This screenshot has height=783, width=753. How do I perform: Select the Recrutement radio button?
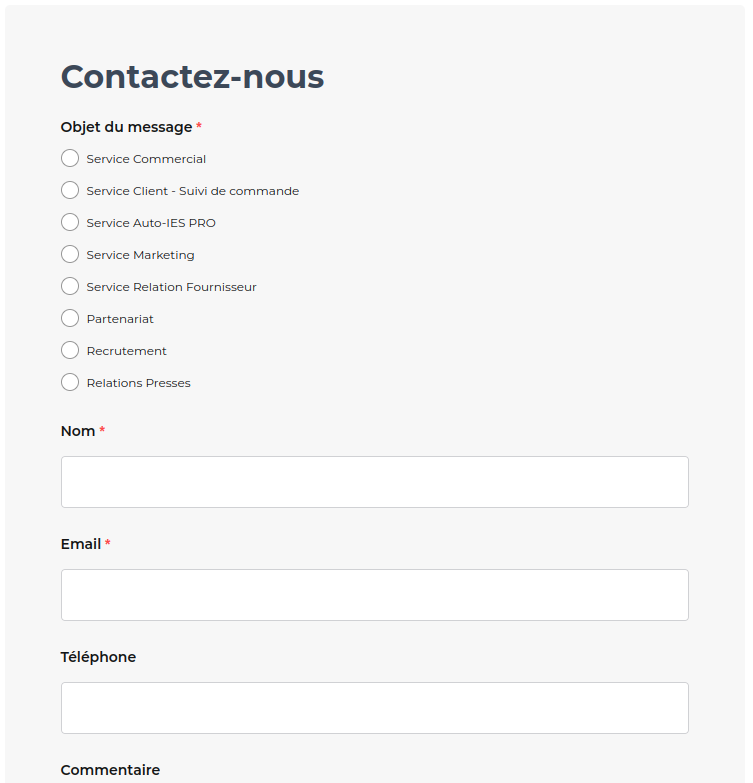70,350
